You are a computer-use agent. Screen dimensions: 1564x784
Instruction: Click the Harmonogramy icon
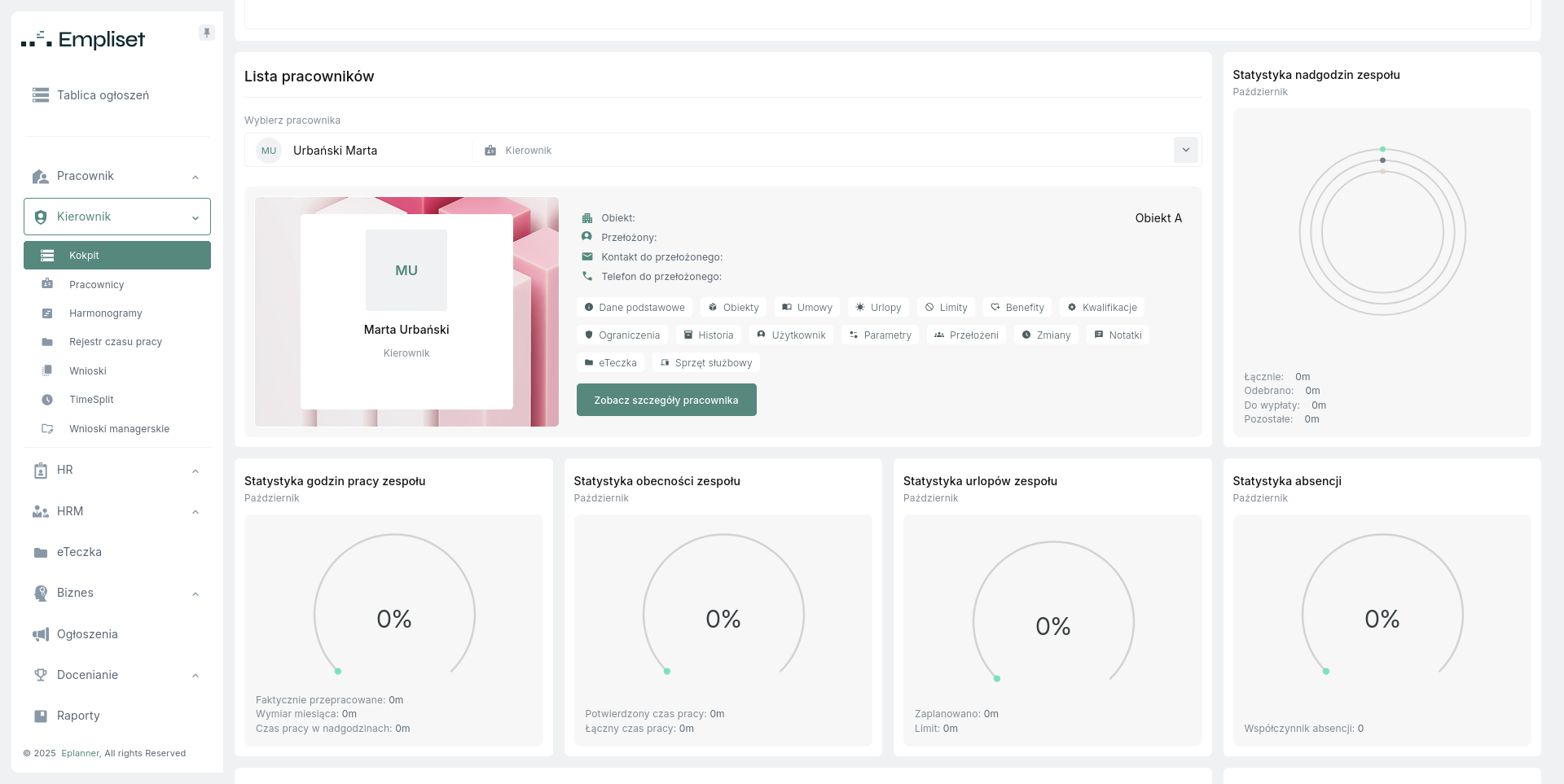tap(47, 313)
